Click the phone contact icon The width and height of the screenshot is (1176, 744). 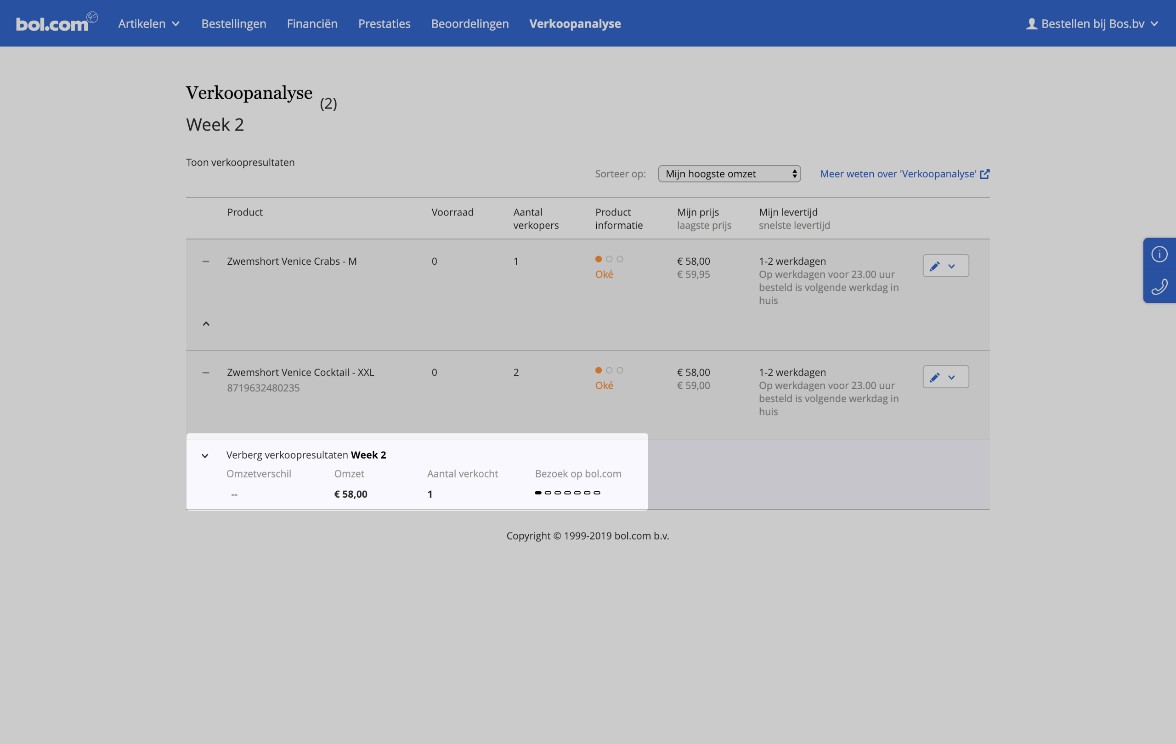1159,287
